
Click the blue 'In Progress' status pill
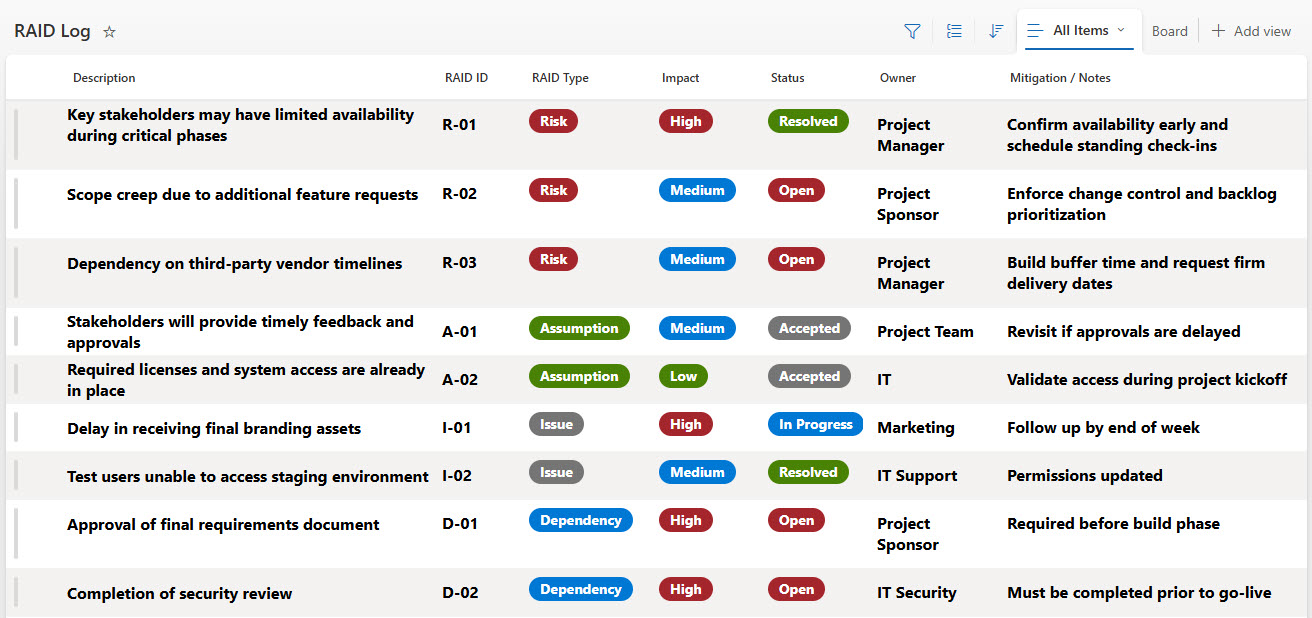click(815, 425)
